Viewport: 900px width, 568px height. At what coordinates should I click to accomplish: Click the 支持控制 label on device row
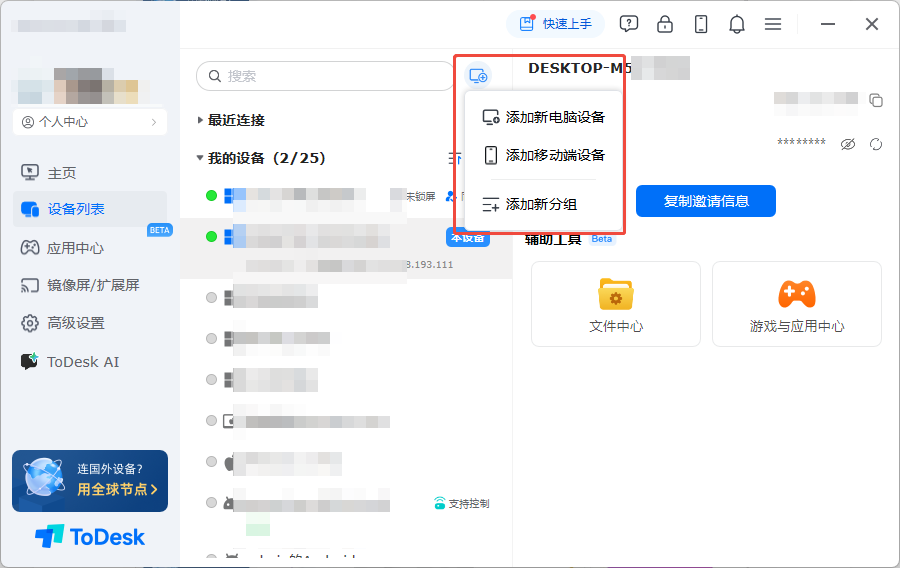pos(462,503)
